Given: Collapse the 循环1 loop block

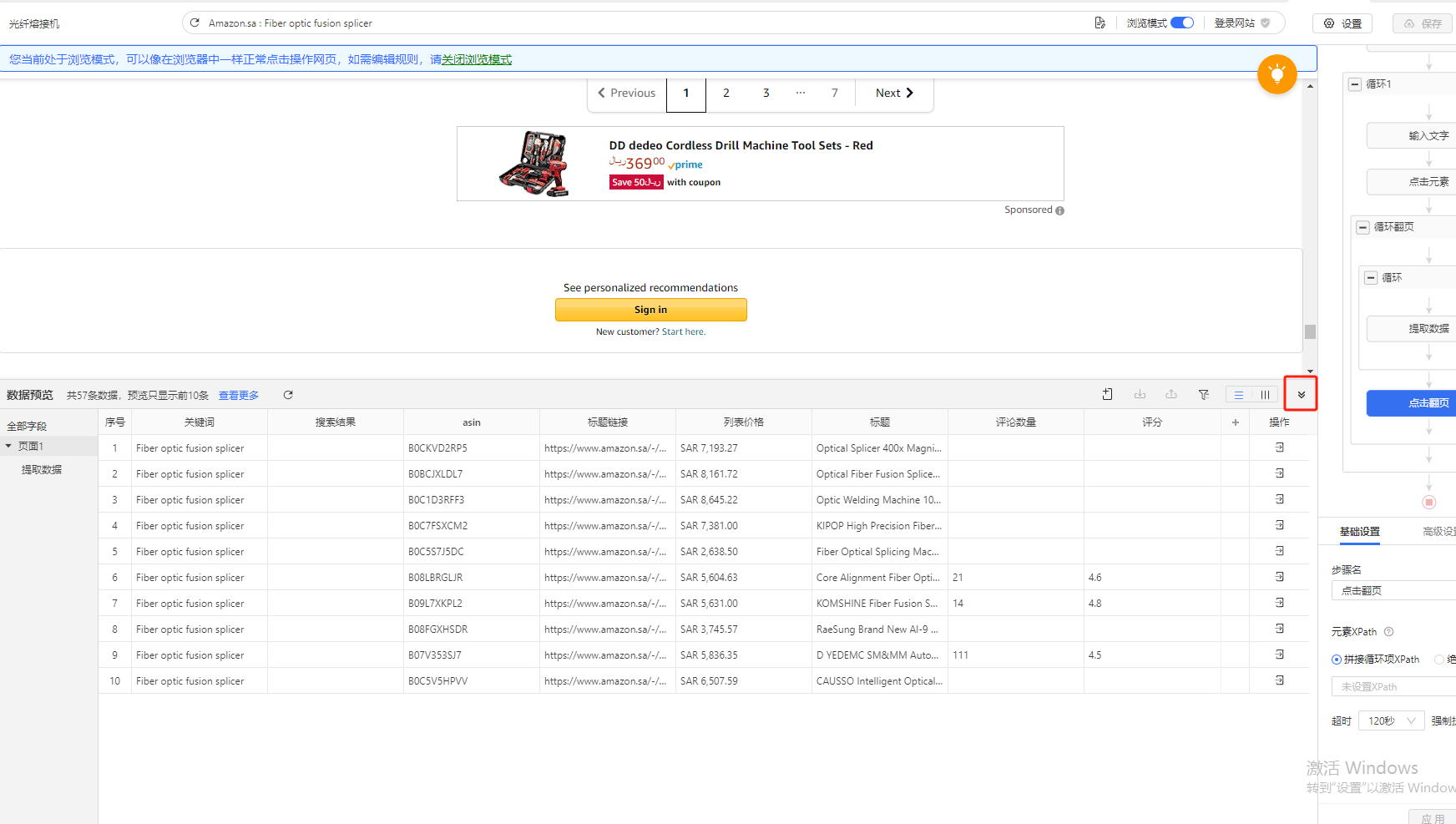Looking at the screenshot, I should click(x=1355, y=84).
